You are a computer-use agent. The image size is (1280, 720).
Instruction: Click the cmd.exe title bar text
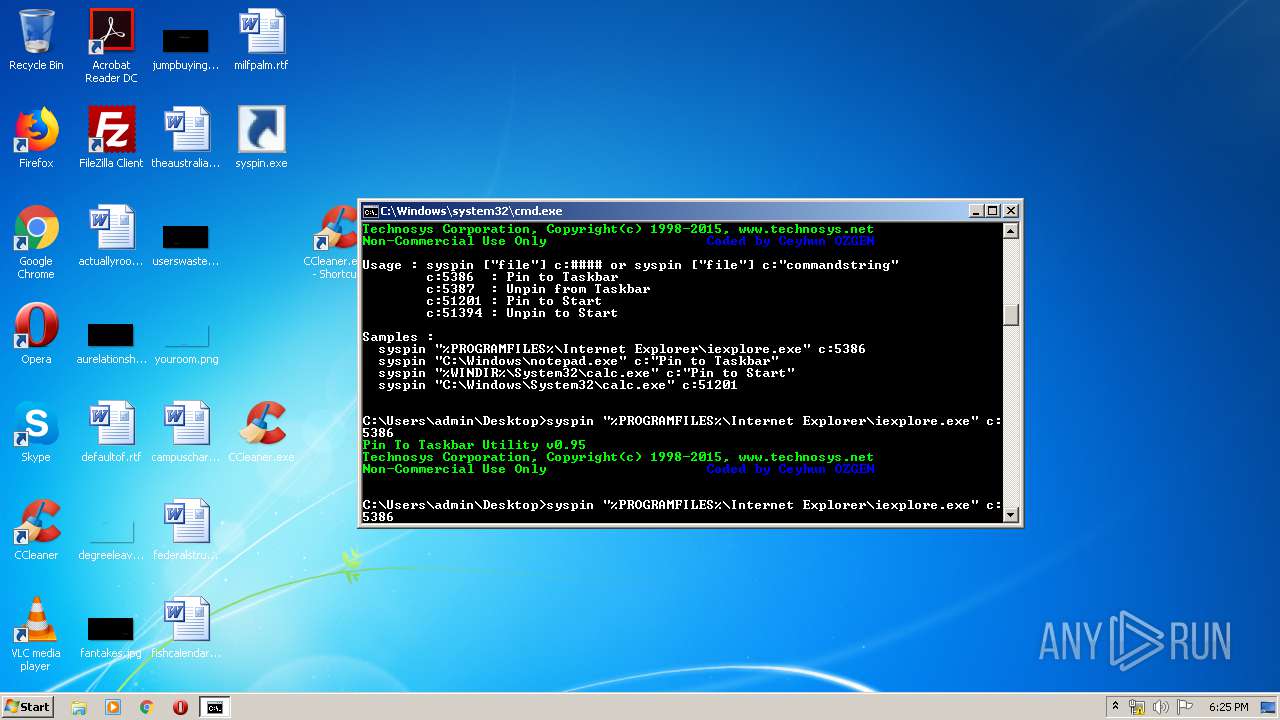pos(471,211)
